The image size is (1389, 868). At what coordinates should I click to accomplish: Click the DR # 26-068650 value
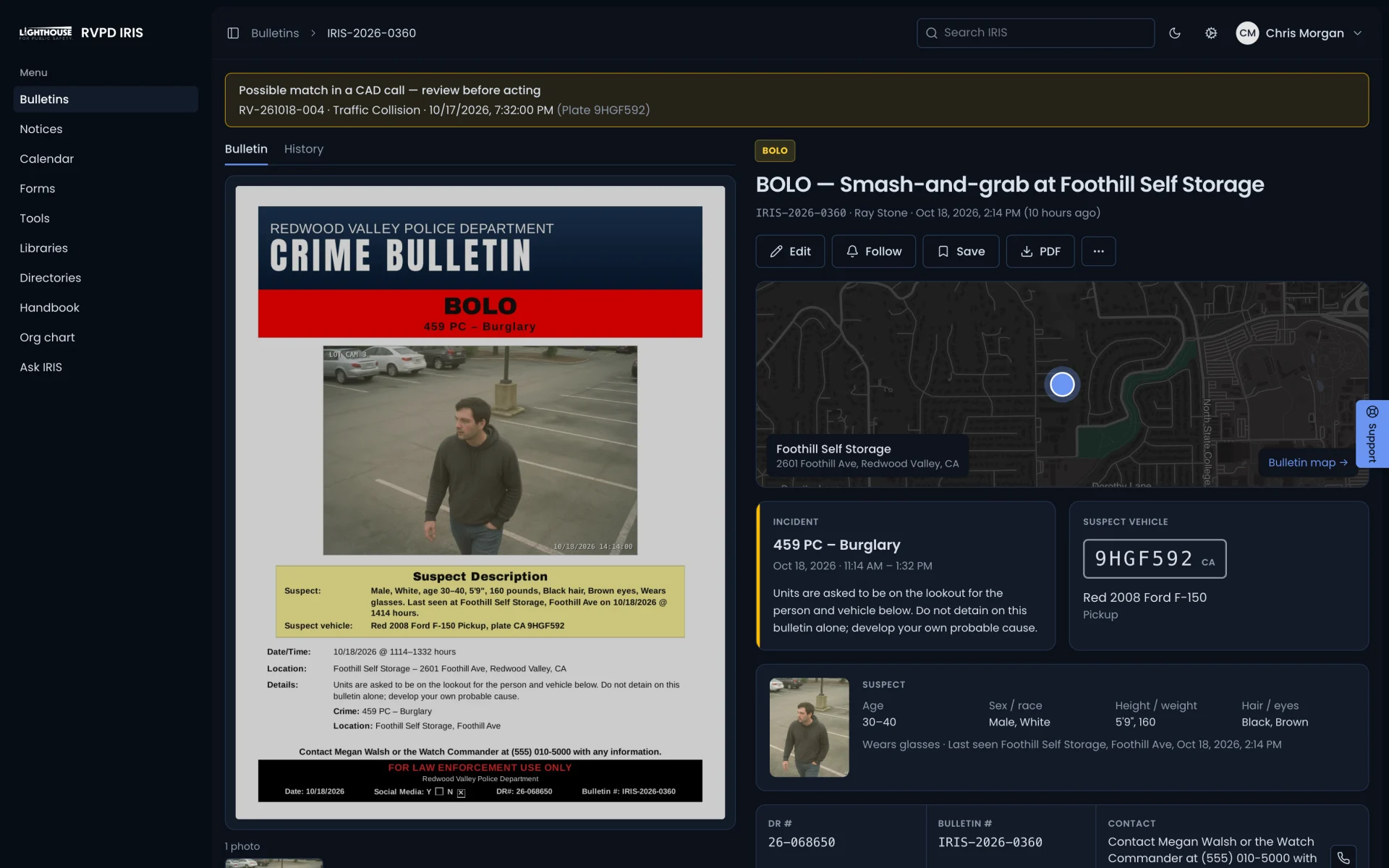[x=802, y=843]
